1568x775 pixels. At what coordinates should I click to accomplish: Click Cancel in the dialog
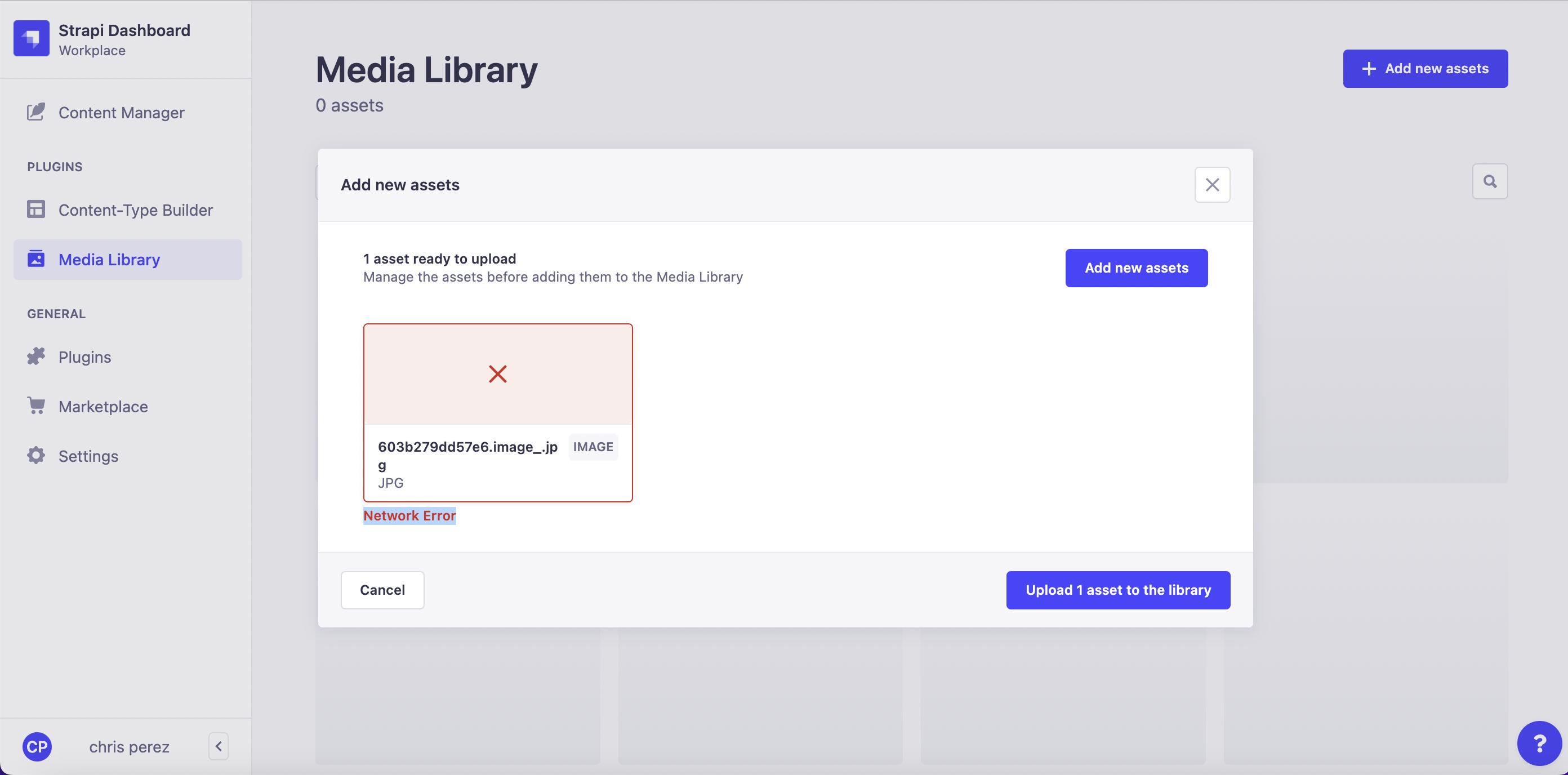[382, 590]
